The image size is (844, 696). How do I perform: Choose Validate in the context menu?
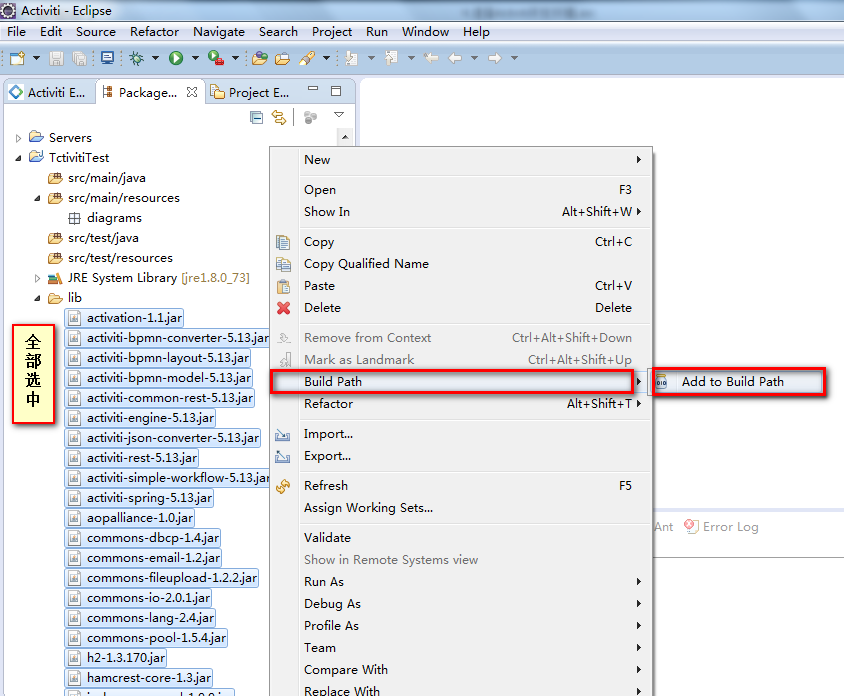click(458, 538)
